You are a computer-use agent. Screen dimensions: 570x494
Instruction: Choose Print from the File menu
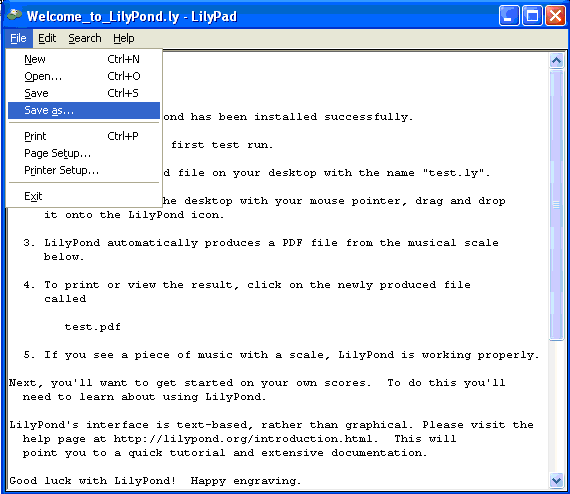click(84, 136)
